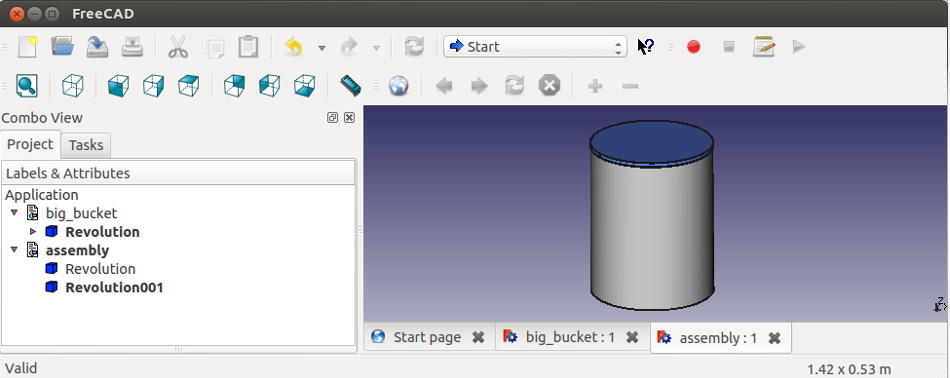
Task: Paste from clipboard
Action: [x=248, y=47]
